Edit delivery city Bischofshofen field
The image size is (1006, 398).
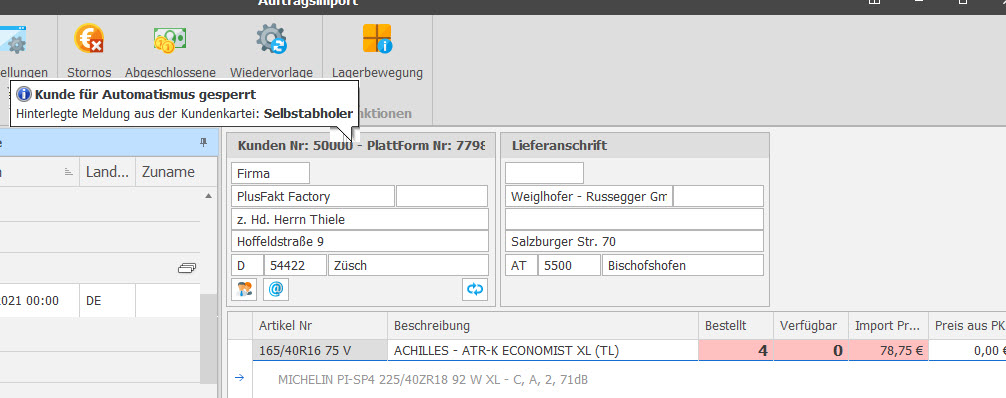point(683,265)
